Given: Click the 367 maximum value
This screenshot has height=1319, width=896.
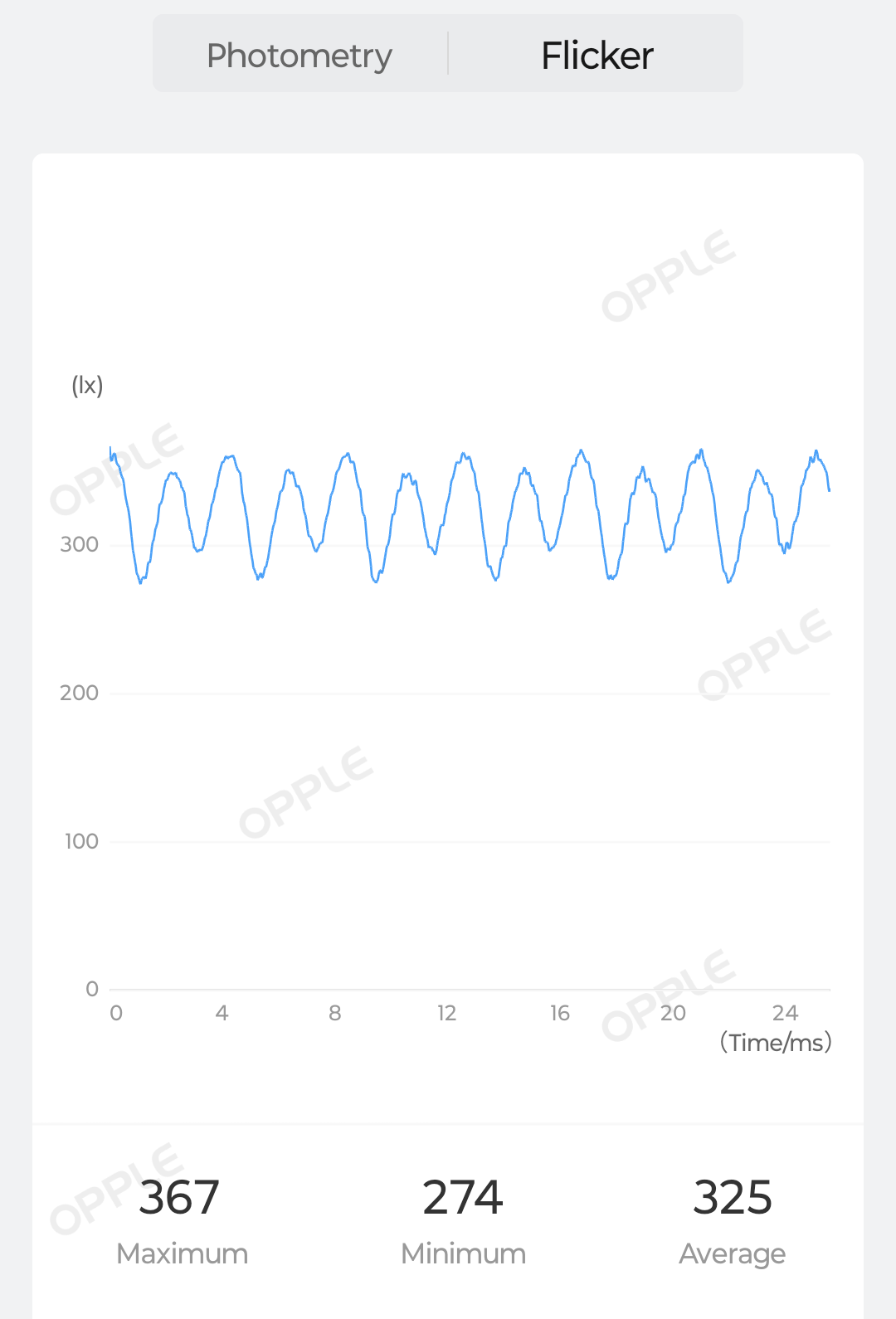Looking at the screenshot, I should click(179, 1197).
